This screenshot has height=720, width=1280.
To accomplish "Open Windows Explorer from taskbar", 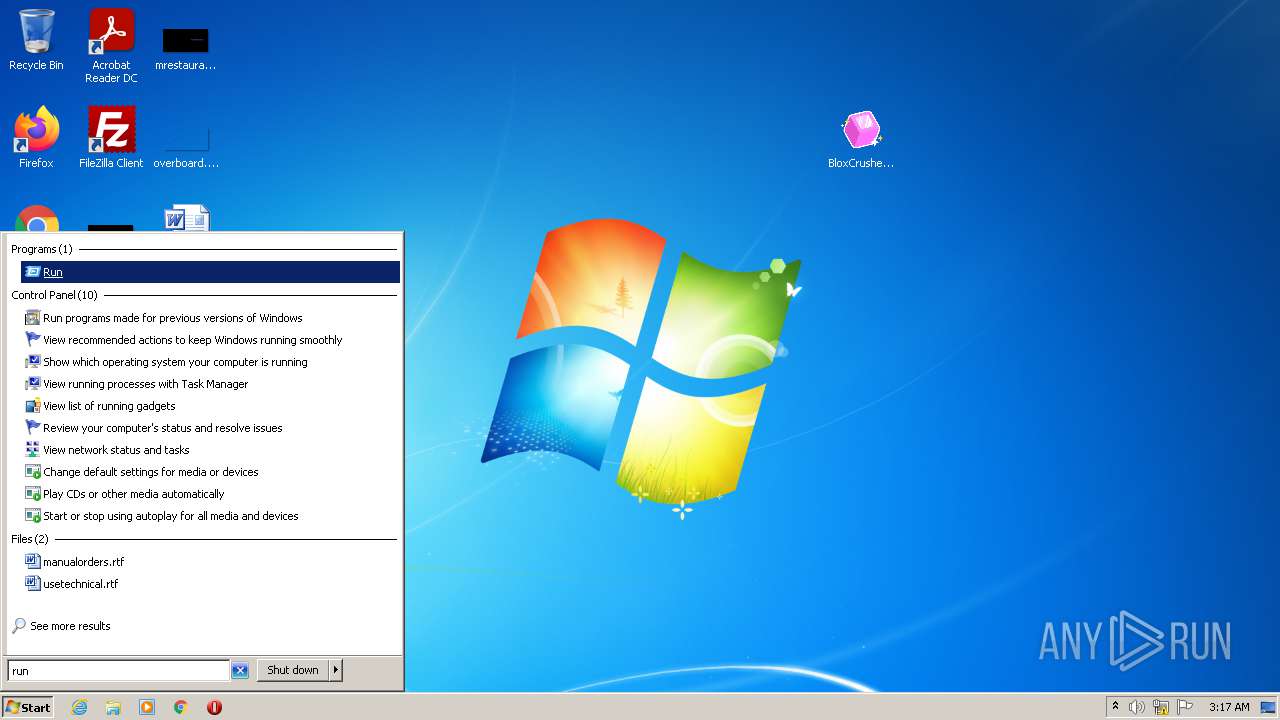I will (113, 707).
